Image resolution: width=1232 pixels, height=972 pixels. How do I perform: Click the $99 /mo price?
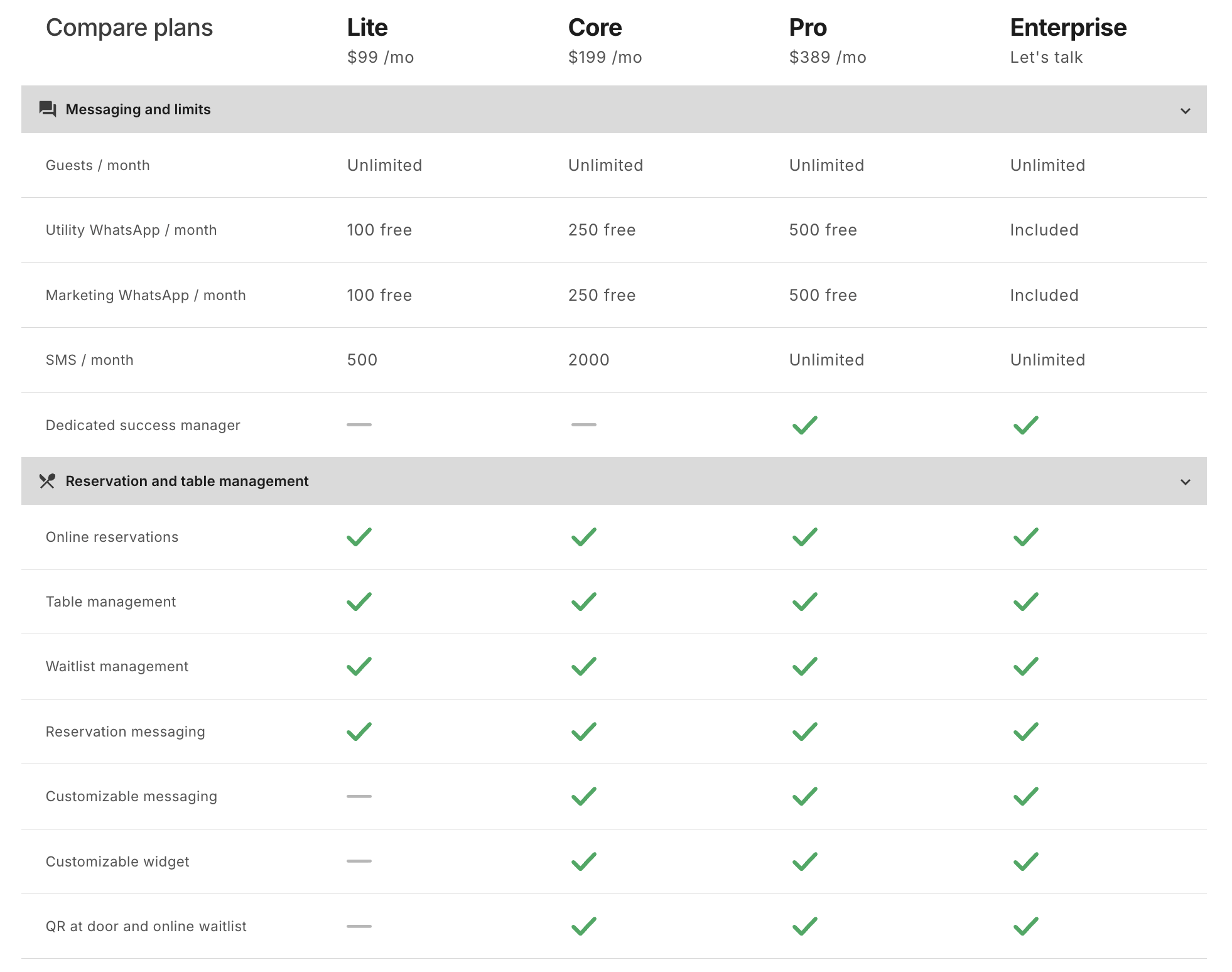tap(380, 57)
